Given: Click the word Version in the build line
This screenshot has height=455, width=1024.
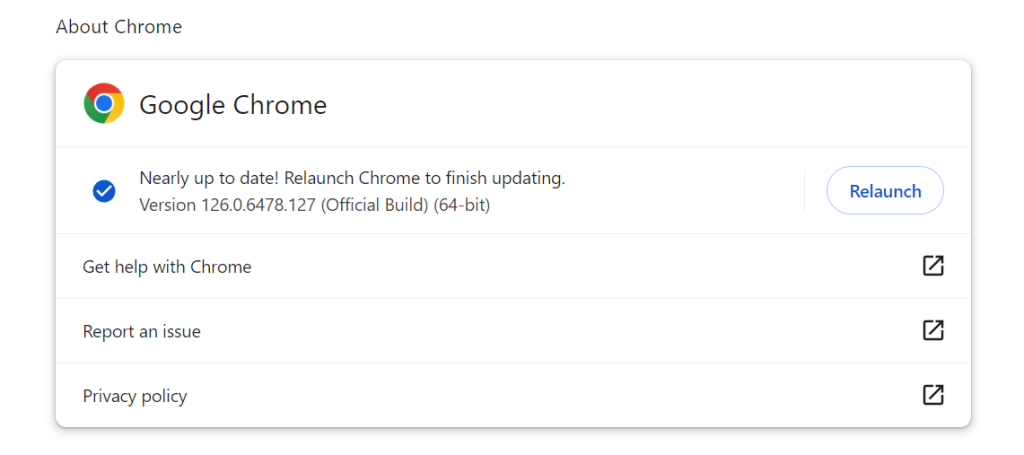Looking at the screenshot, I should (x=168, y=205).
